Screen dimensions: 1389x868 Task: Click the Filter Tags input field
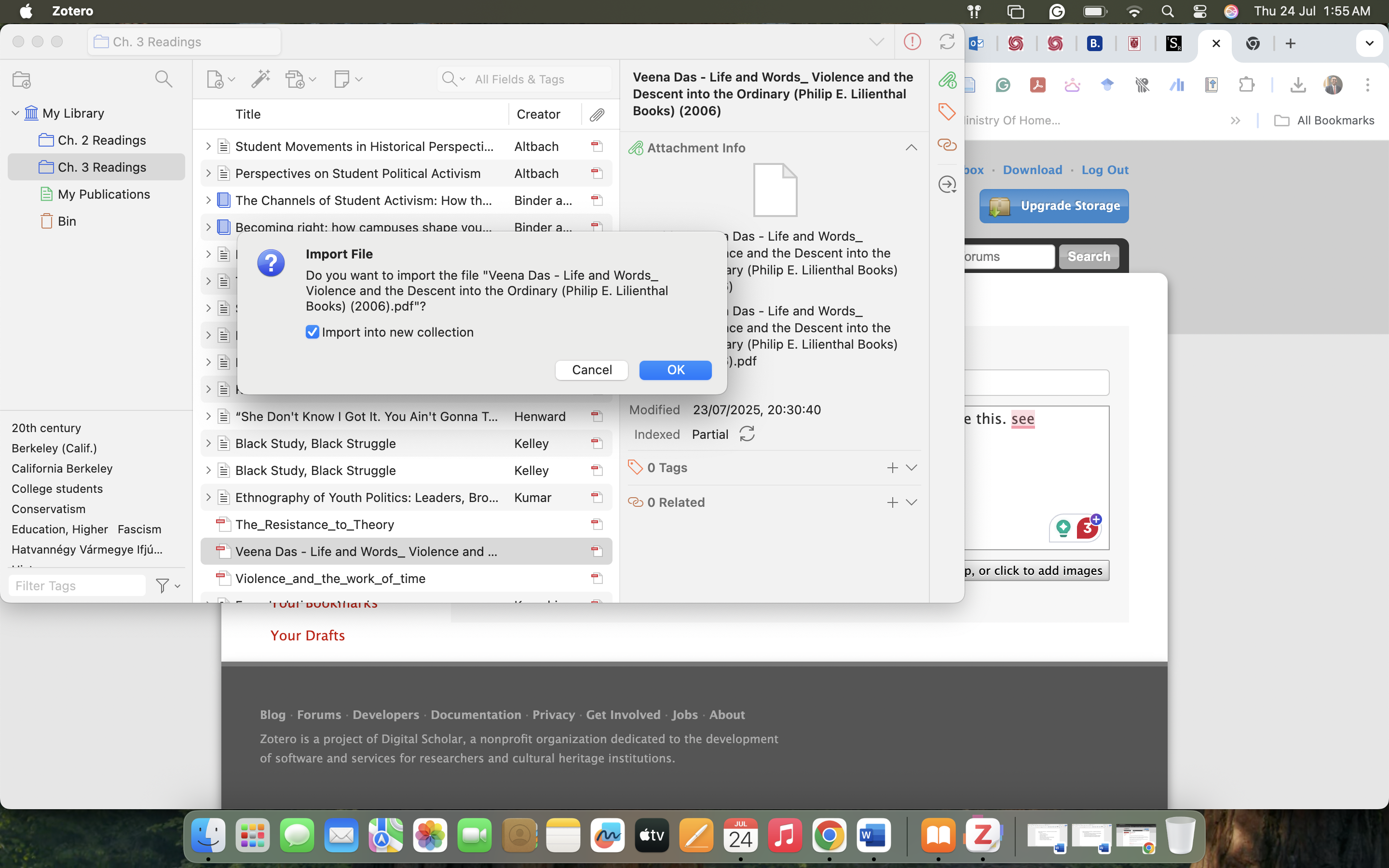(78, 585)
